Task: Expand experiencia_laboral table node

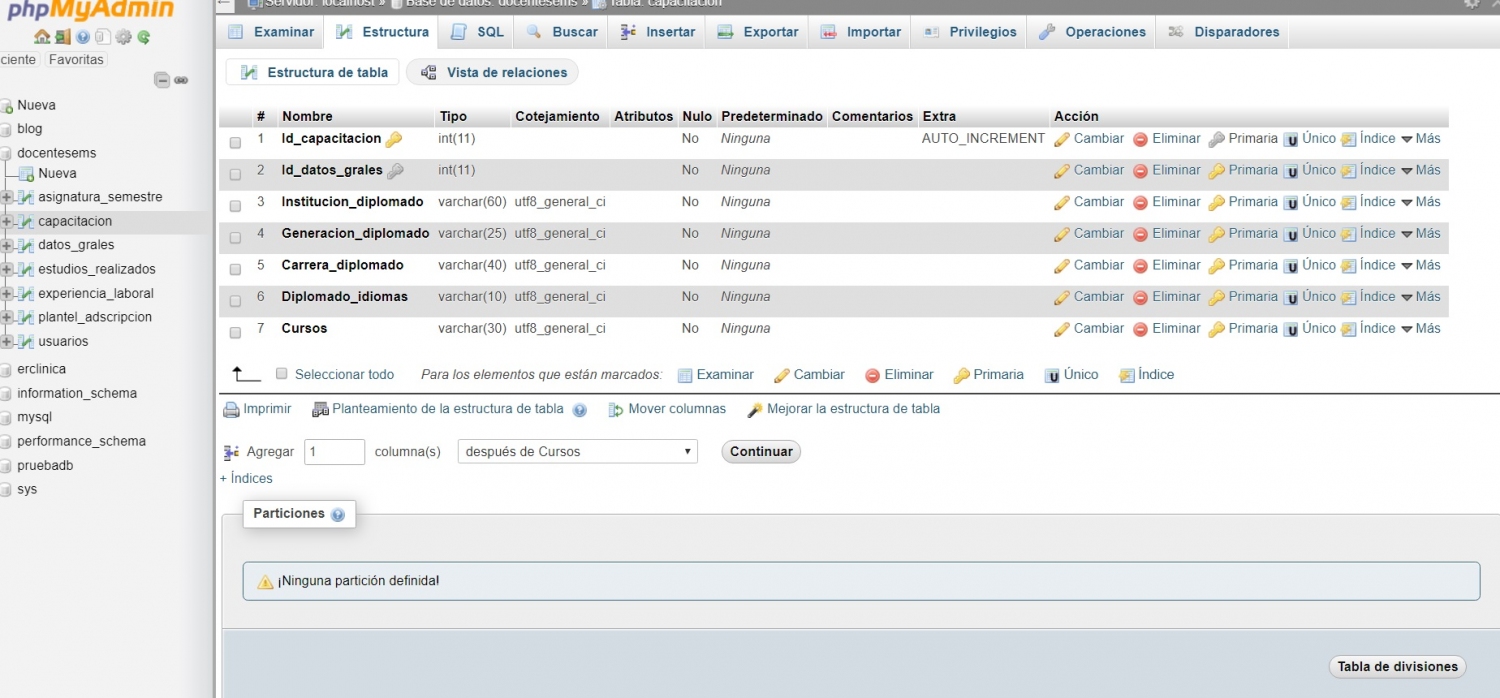Action: point(7,293)
